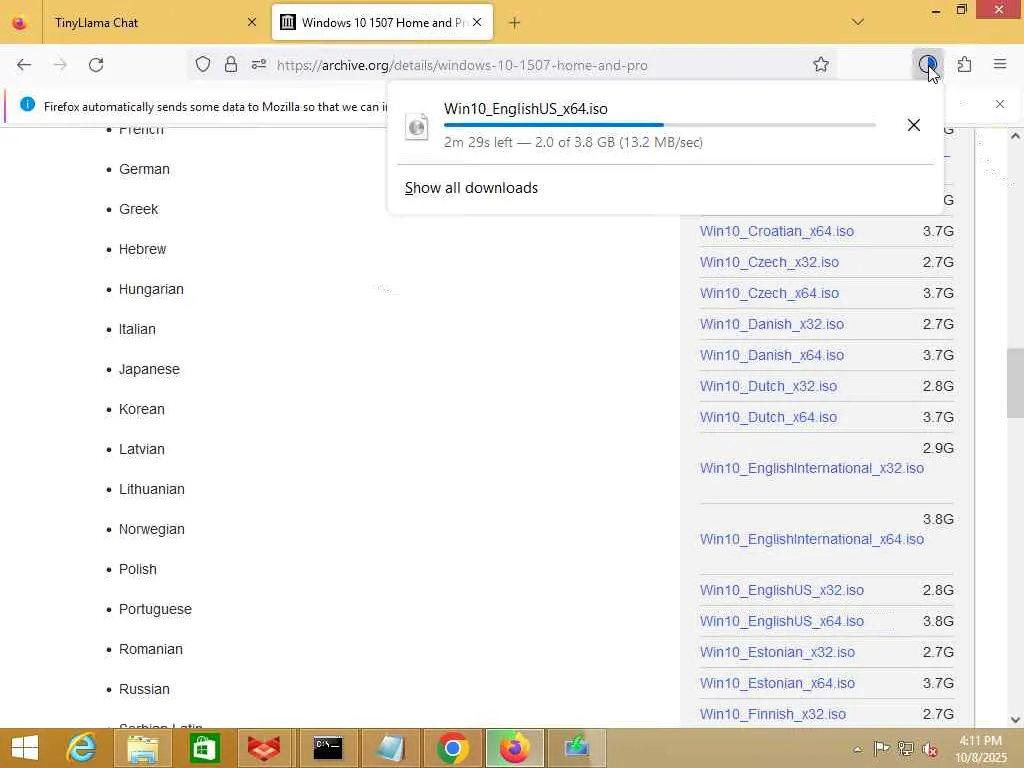The height and width of the screenshot is (768, 1024).
Task: Select the Windows 10 1507 Home tab
Action: [x=383, y=22]
